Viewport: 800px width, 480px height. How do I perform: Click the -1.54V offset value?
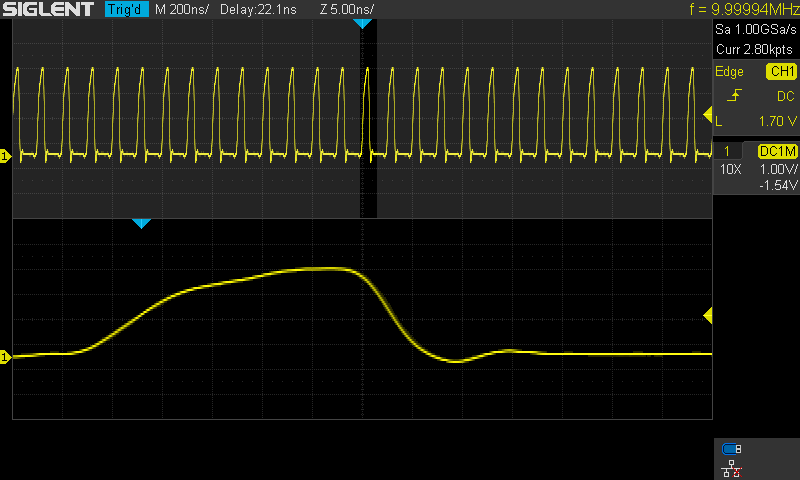(778, 185)
